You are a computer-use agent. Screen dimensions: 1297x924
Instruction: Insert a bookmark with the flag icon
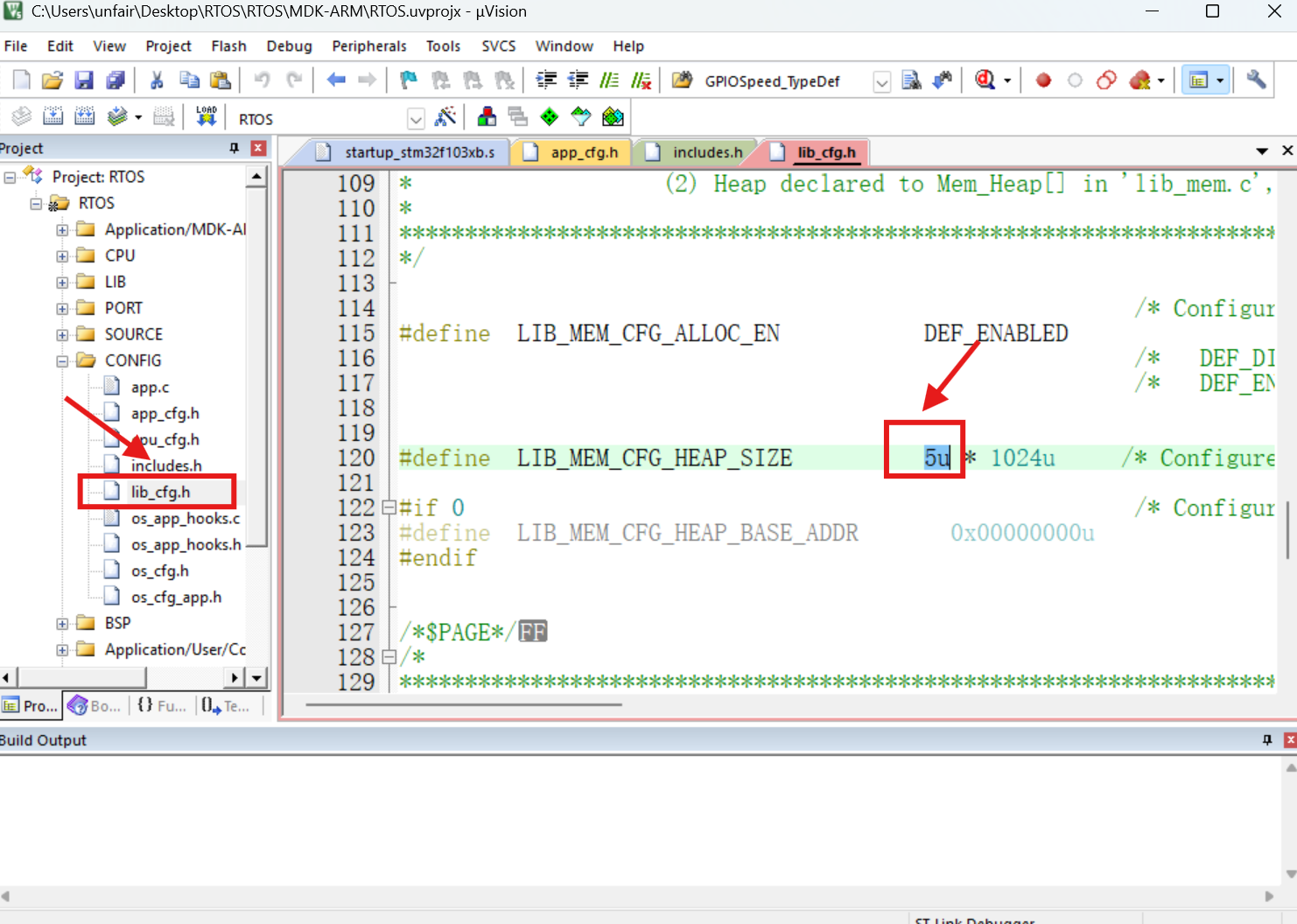pos(409,80)
